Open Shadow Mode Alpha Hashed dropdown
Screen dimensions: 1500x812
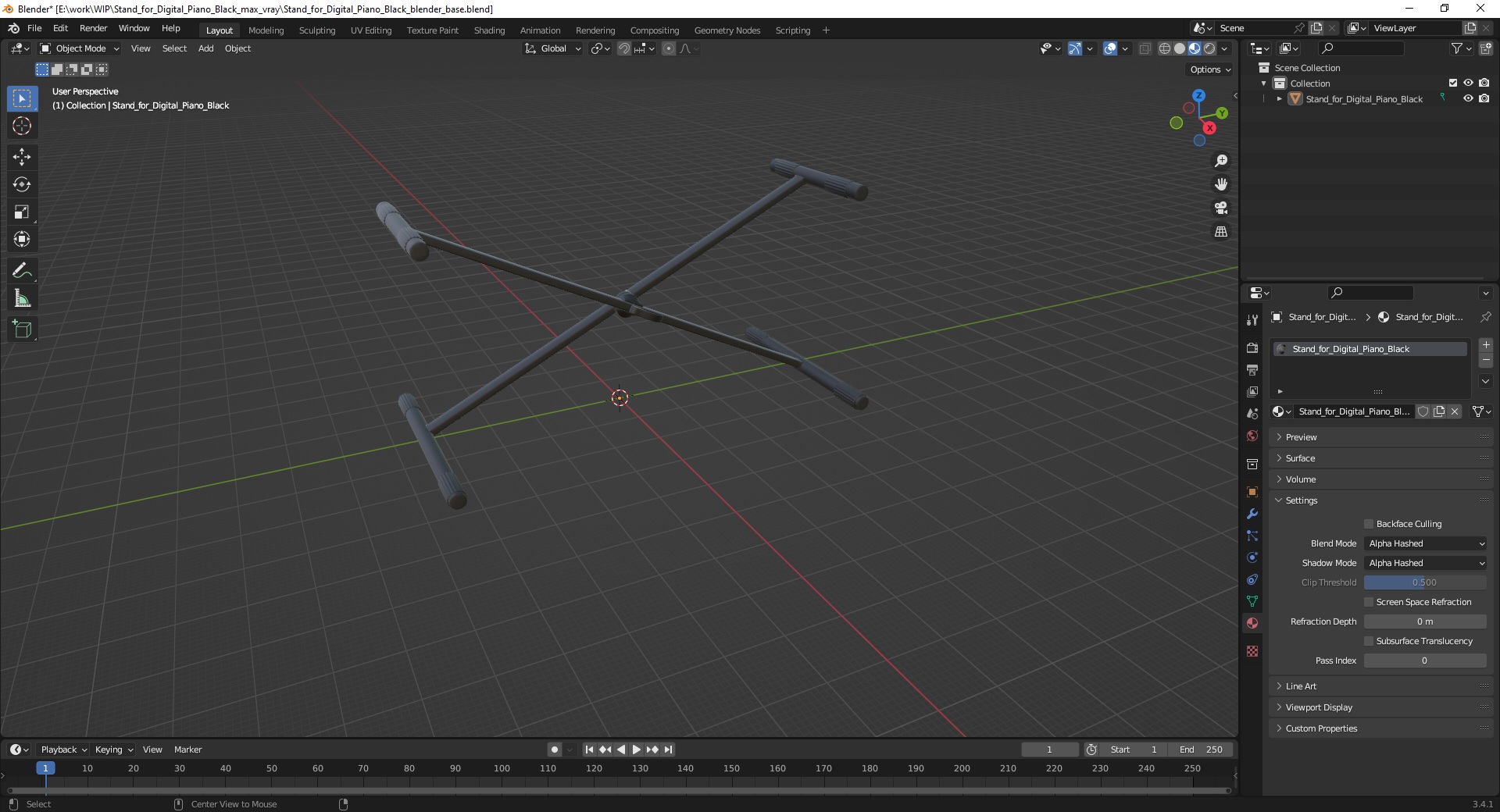tap(1425, 563)
